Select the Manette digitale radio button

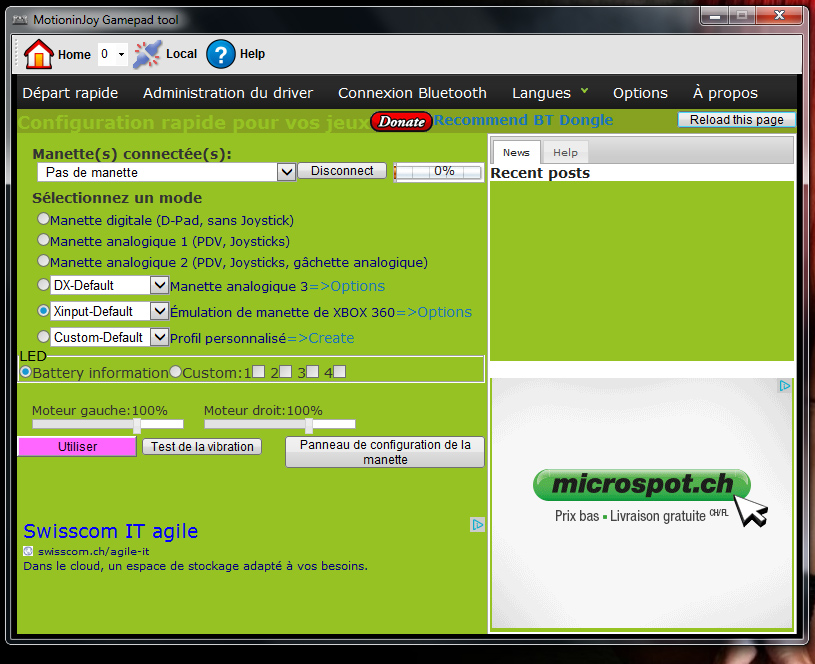(x=43, y=218)
